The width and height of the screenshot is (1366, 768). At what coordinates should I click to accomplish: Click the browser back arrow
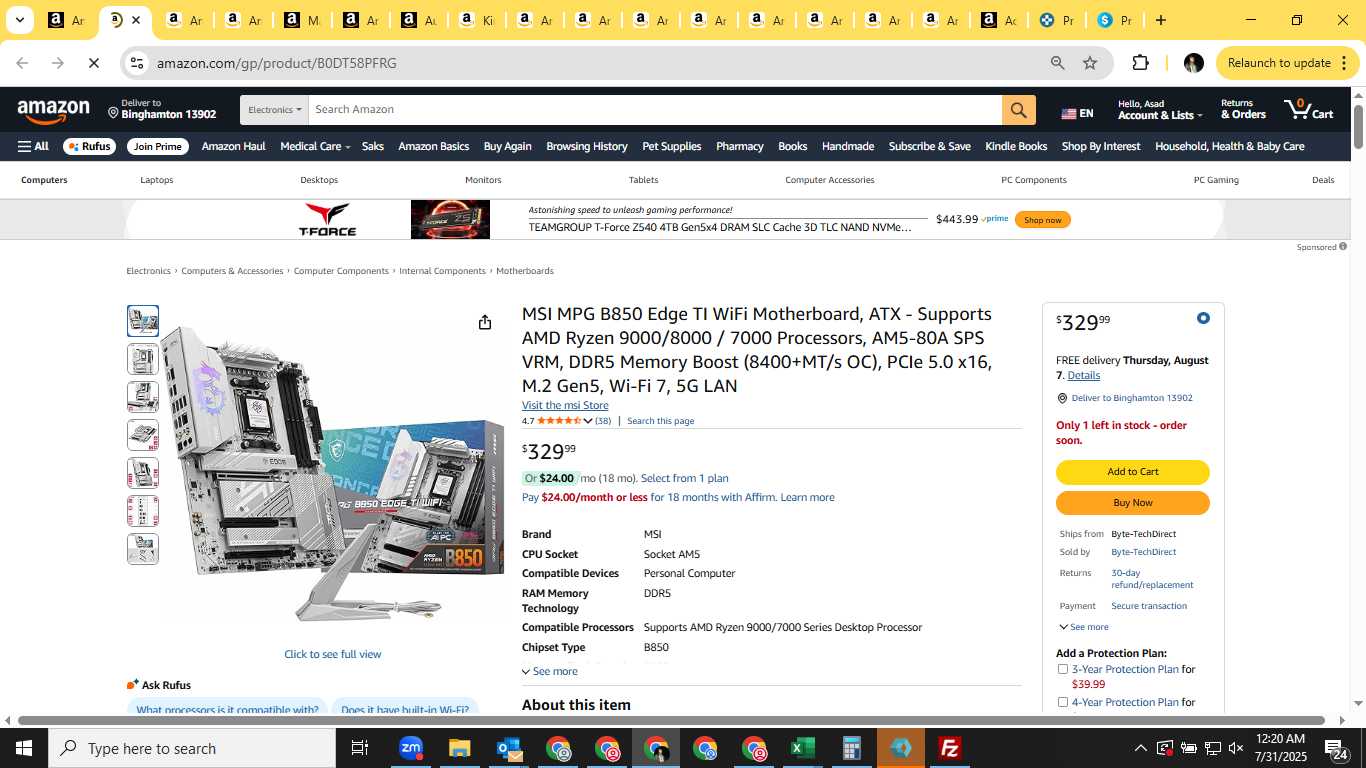pyautogui.click(x=22, y=63)
